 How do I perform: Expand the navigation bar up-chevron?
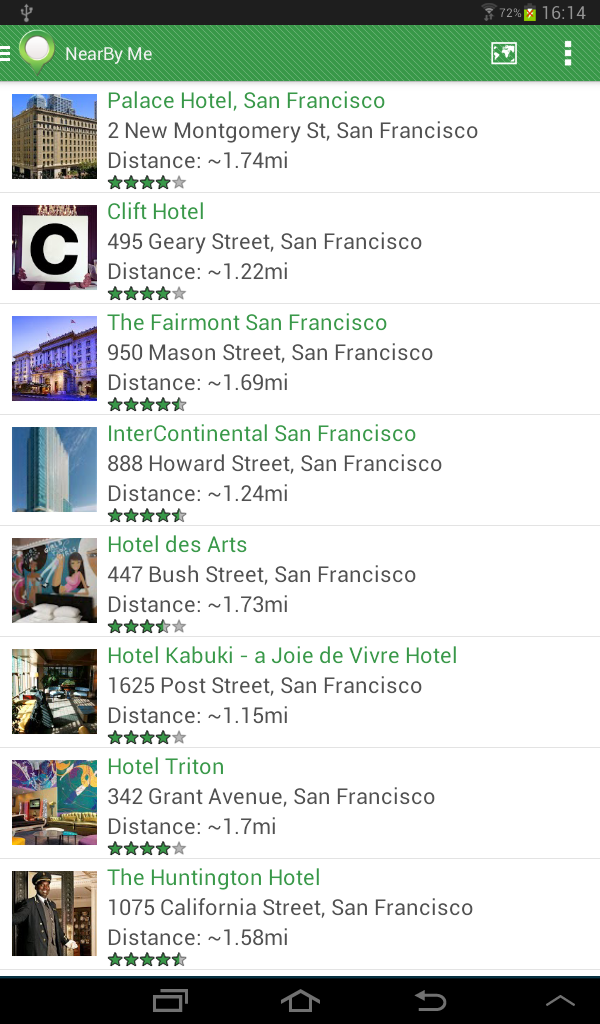[x=560, y=1000]
